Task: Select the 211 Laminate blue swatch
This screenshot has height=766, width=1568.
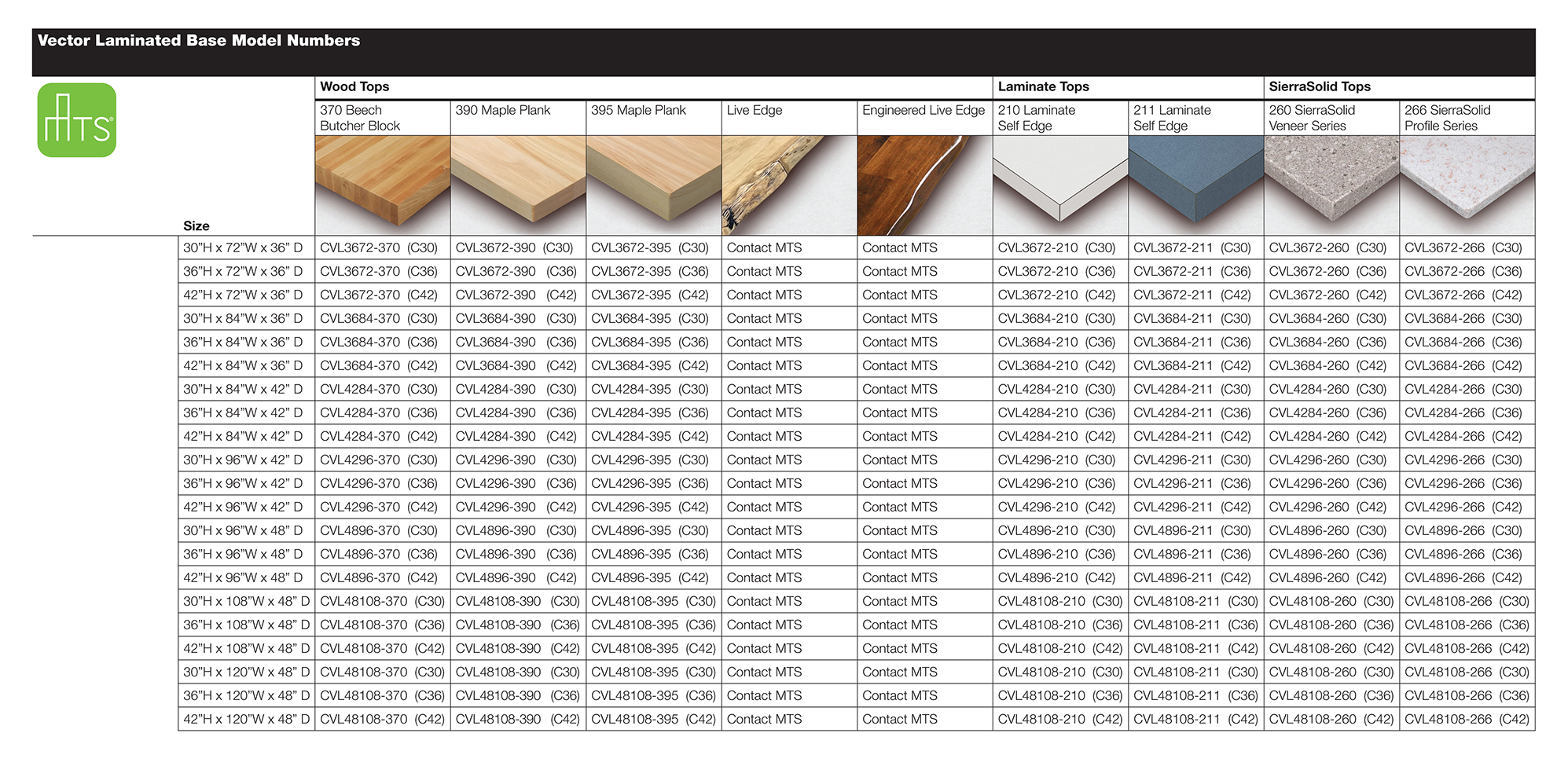Action: click(x=1196, y=185)
